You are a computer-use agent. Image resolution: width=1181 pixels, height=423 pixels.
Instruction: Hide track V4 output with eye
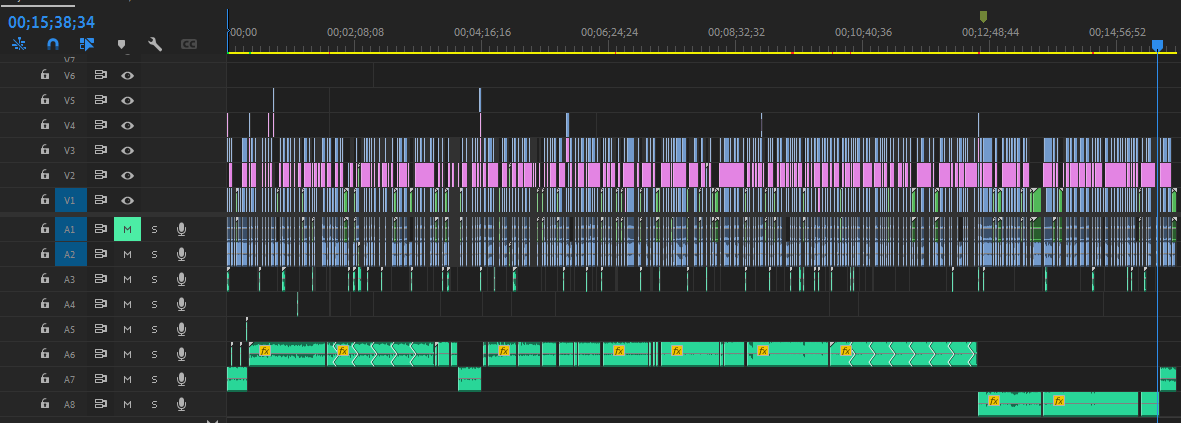tap(128, 125)
